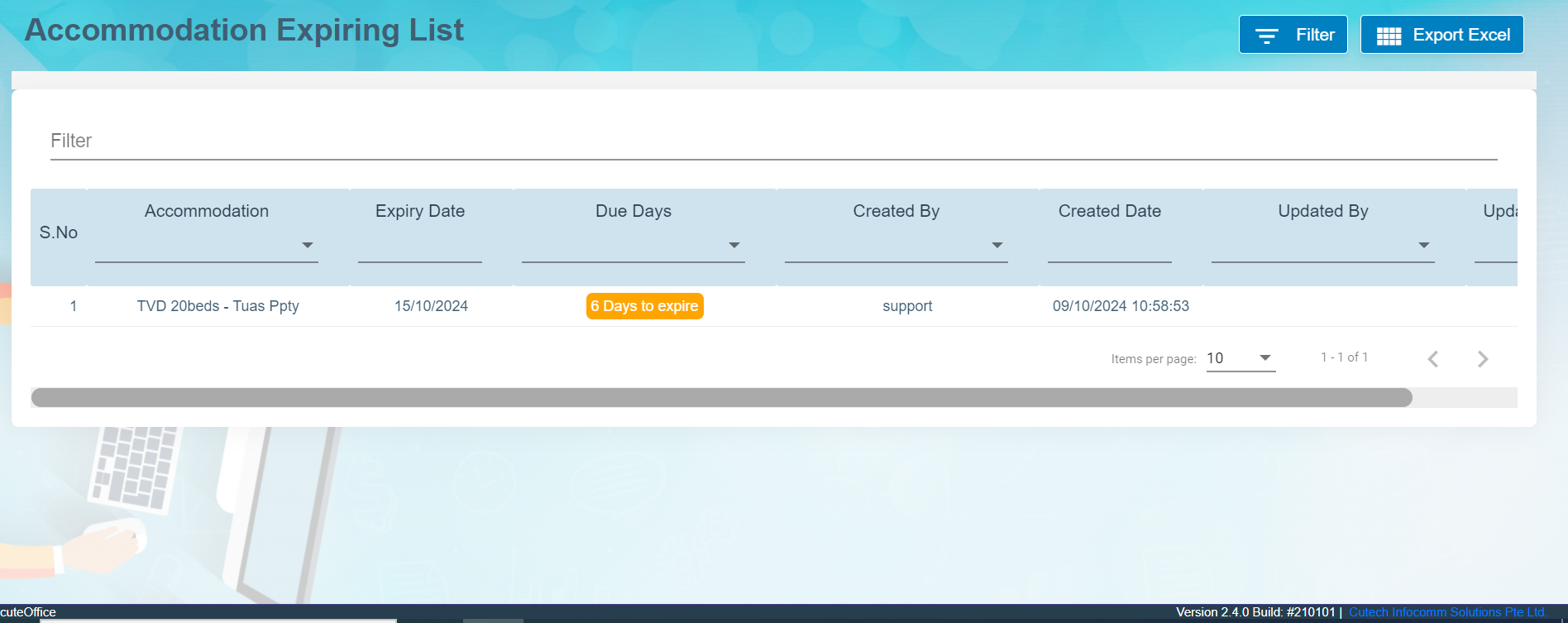Image resolution: width=1568 pixels, height=623 pixels.
Task: Click the Filter text input field
Action: point(773,141)
